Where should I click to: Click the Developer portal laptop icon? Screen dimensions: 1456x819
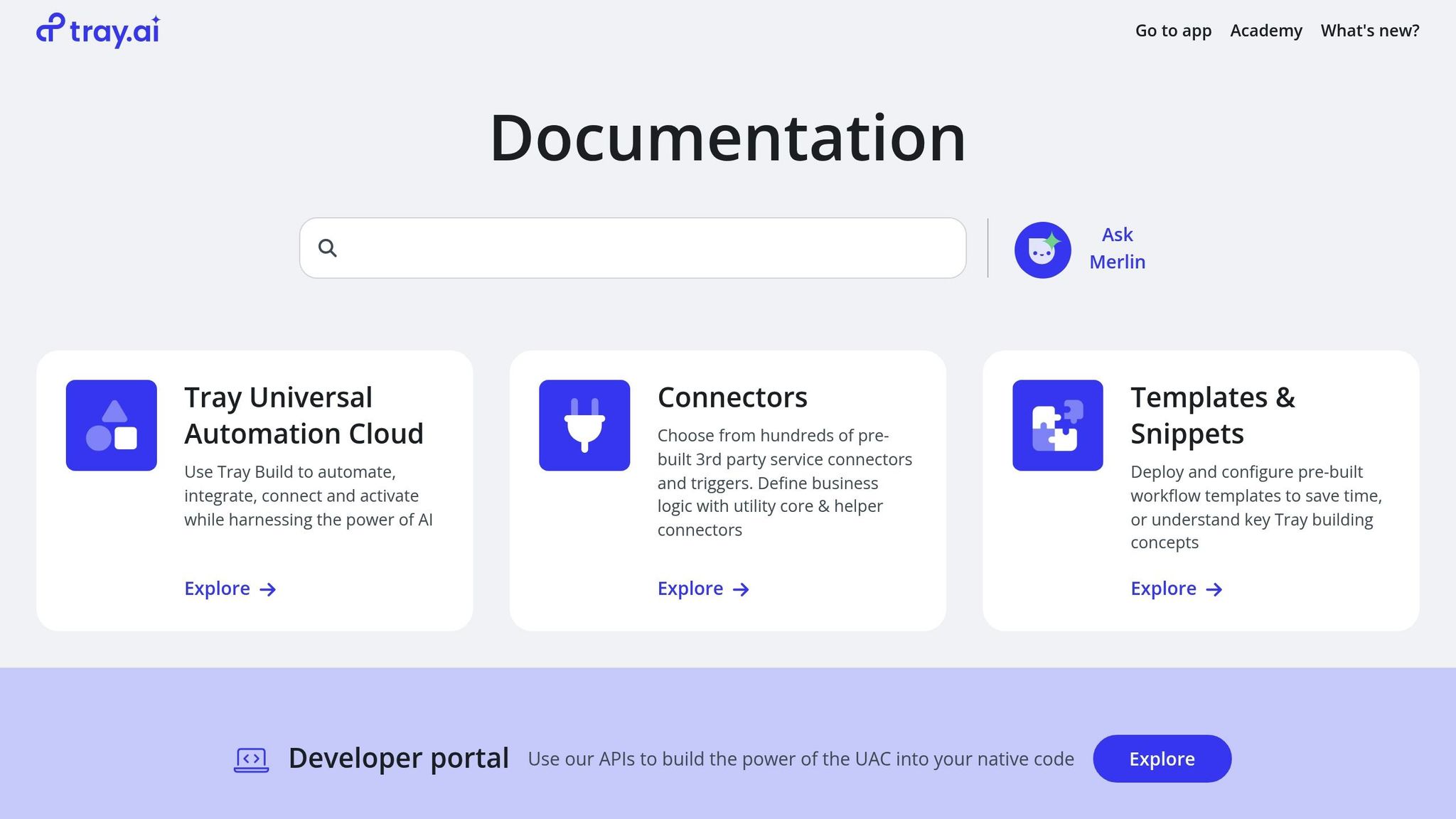click(x=252, y=759)
